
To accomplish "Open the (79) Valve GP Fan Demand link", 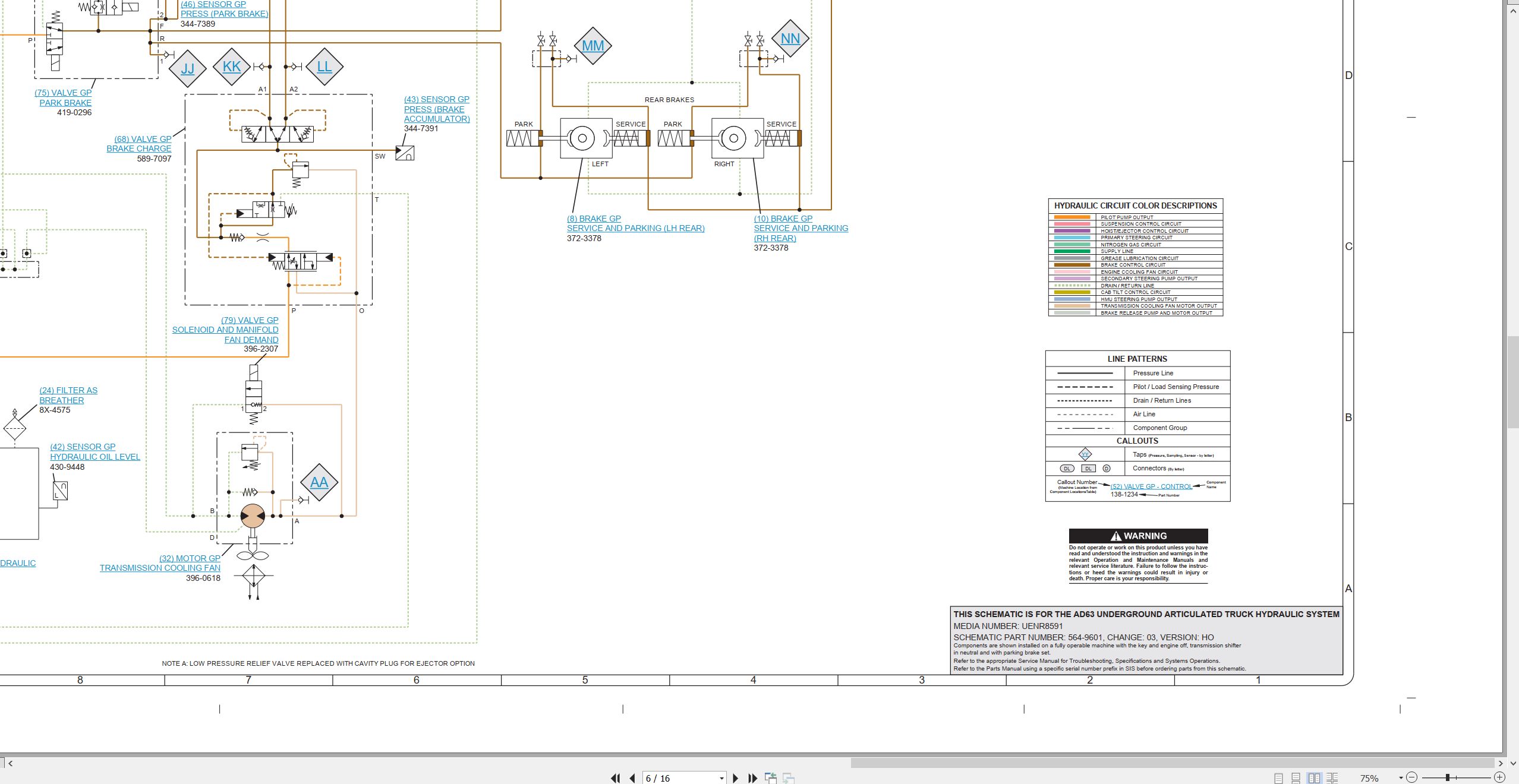I will [225, 330].
